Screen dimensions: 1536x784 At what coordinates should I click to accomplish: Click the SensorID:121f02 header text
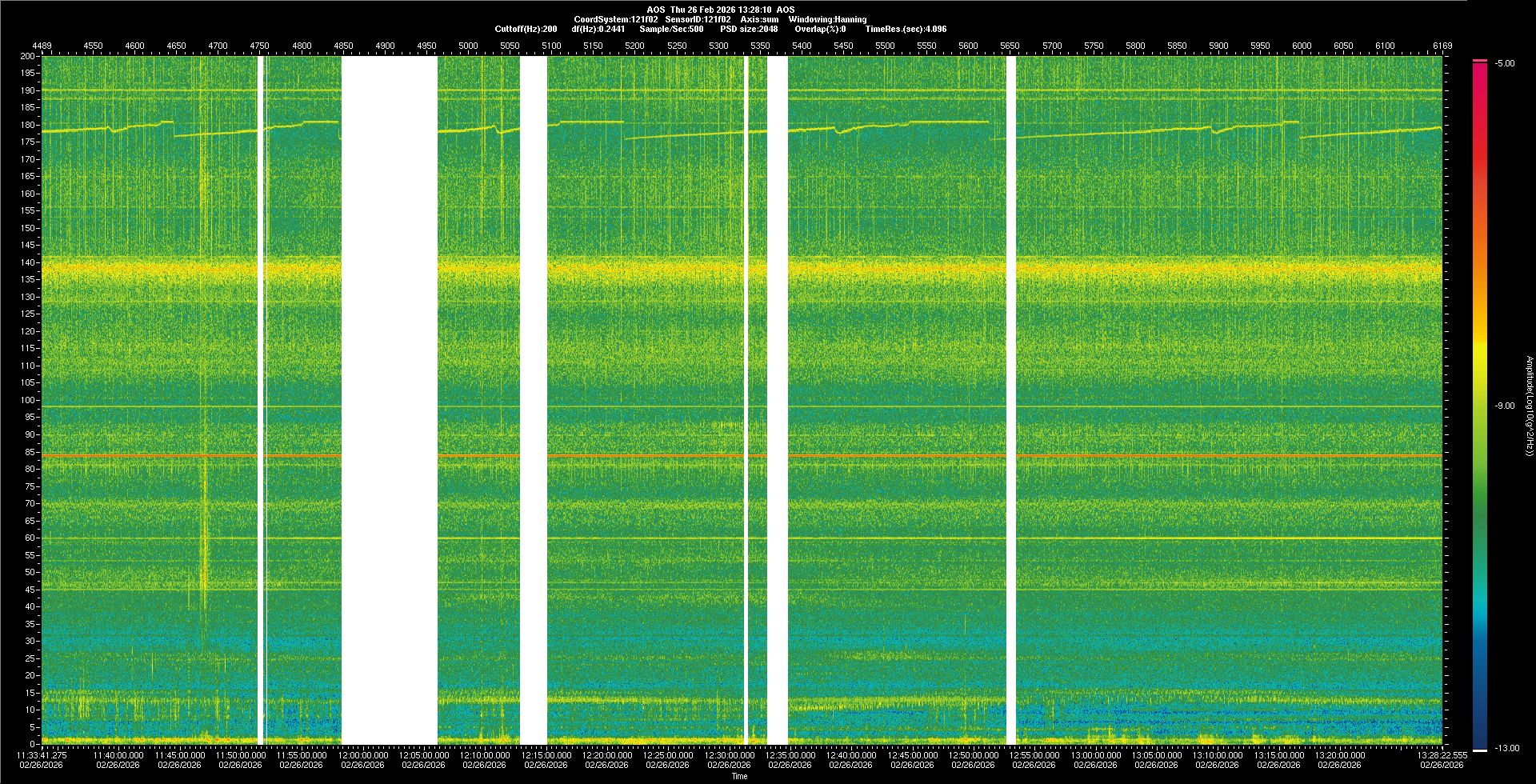(698, 19)
